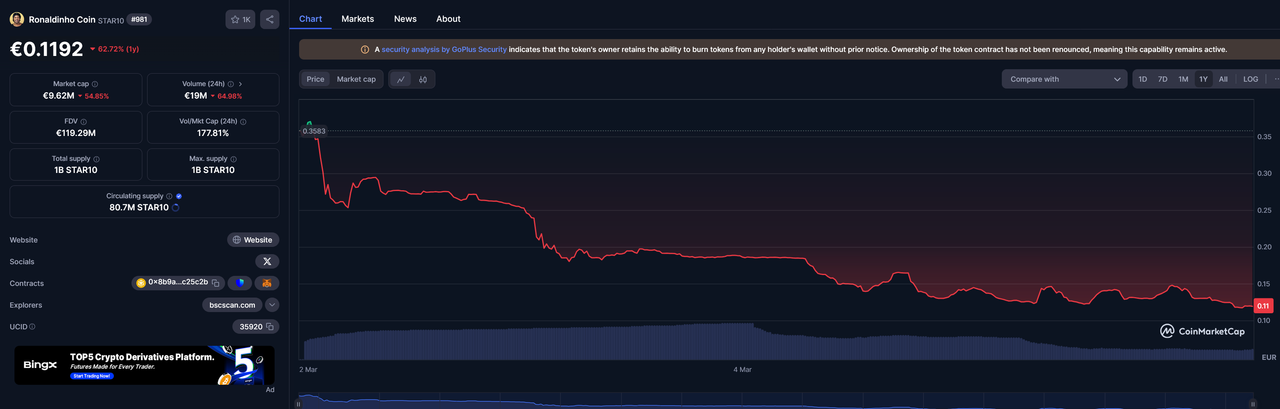Add token to MetaMask fox icon
The width and height of the screenshot is (1280, 409).
pos(267,283)
